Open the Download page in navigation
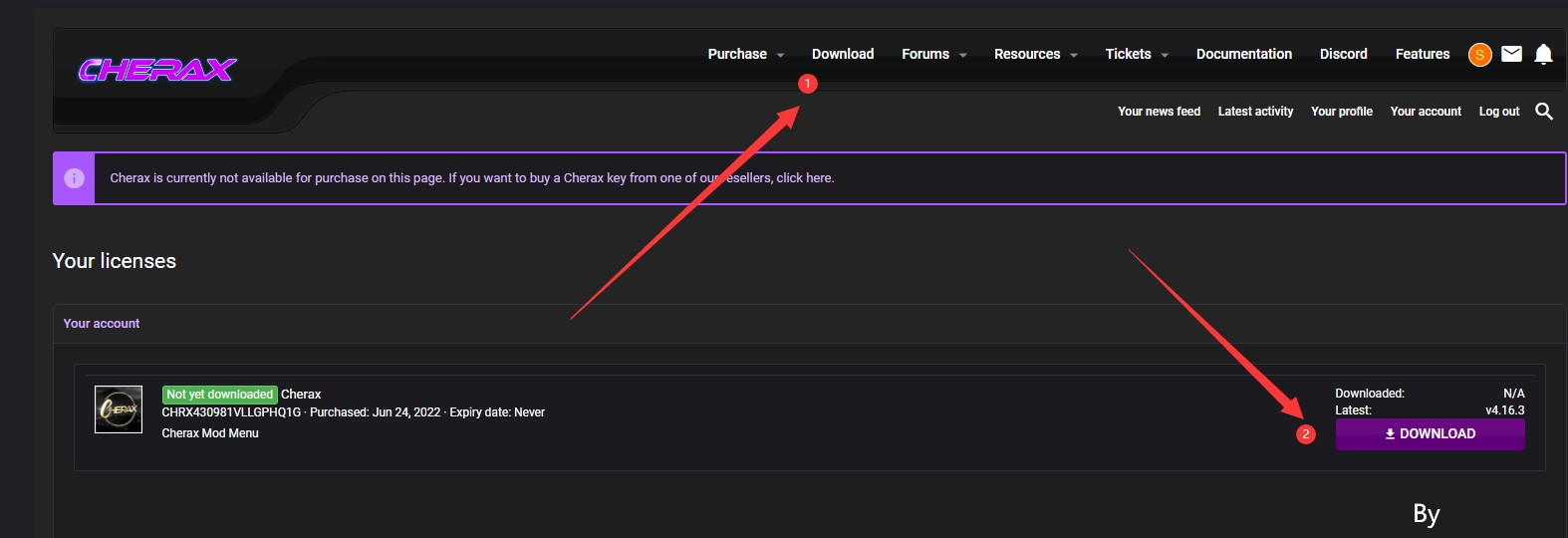The height and width of the screenshot is (538, 1568). [843, 54]
